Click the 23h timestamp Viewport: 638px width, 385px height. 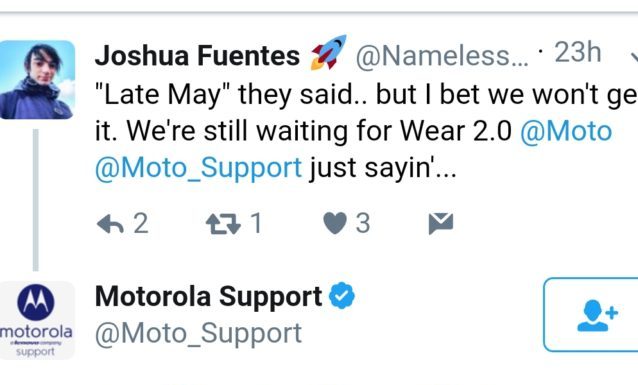[578, 52]
